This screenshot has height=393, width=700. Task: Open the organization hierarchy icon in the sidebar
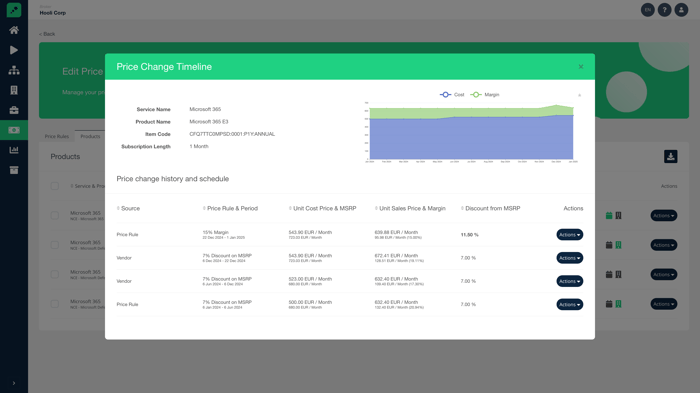14,70
